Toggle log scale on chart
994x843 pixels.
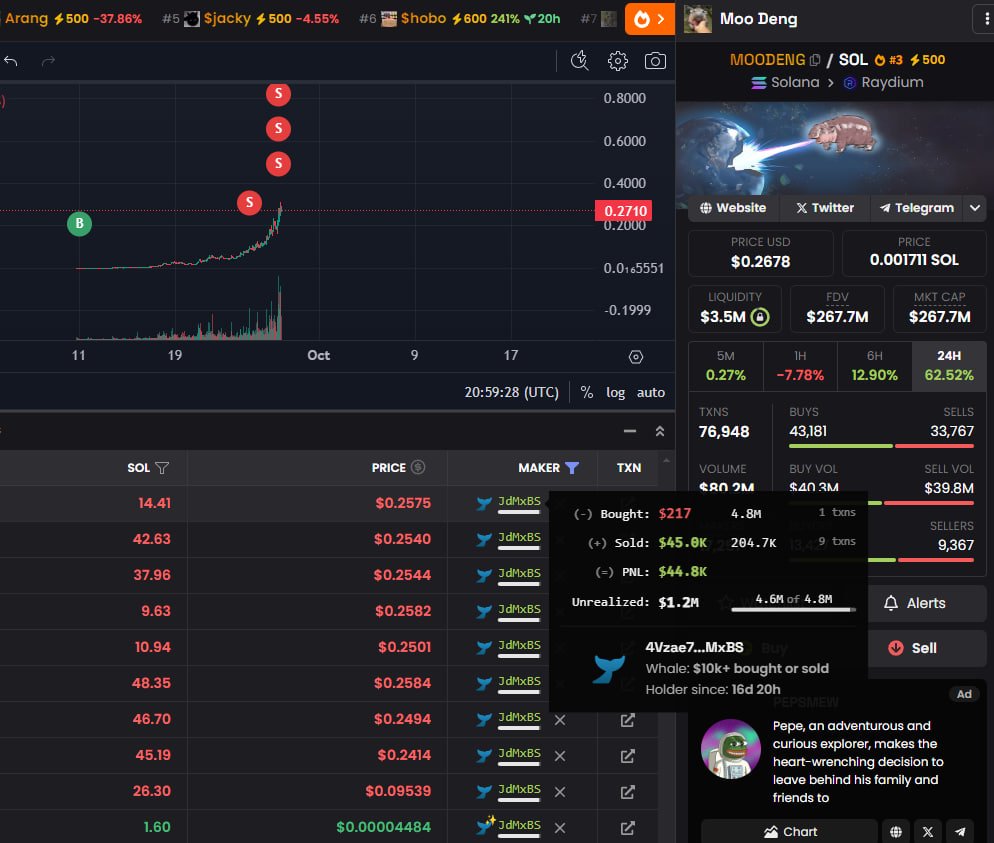tap(615, 392)
